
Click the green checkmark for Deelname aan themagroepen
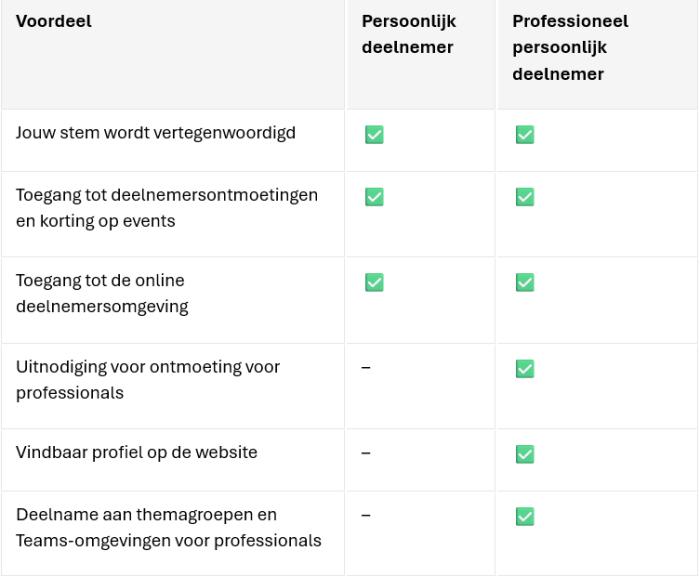524,516
